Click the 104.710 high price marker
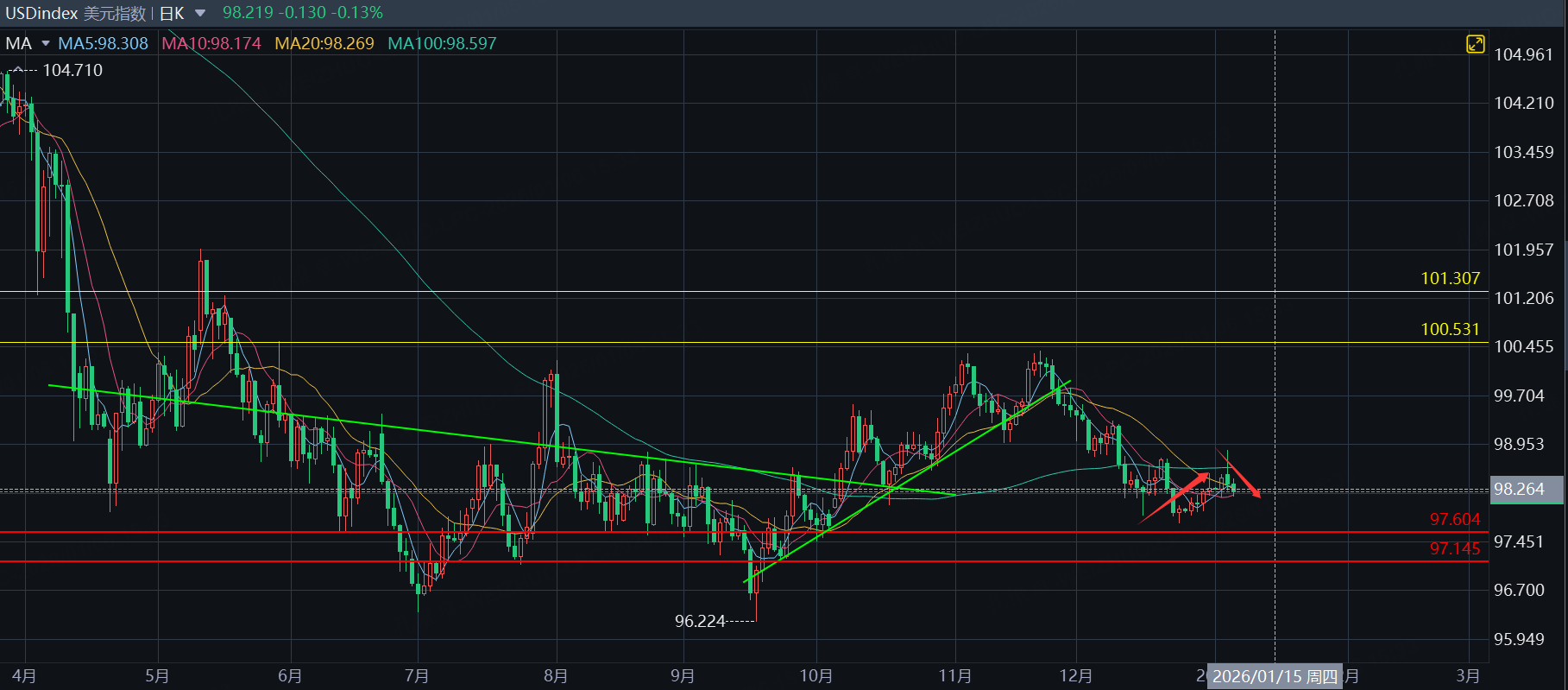 tap(72, 70)
